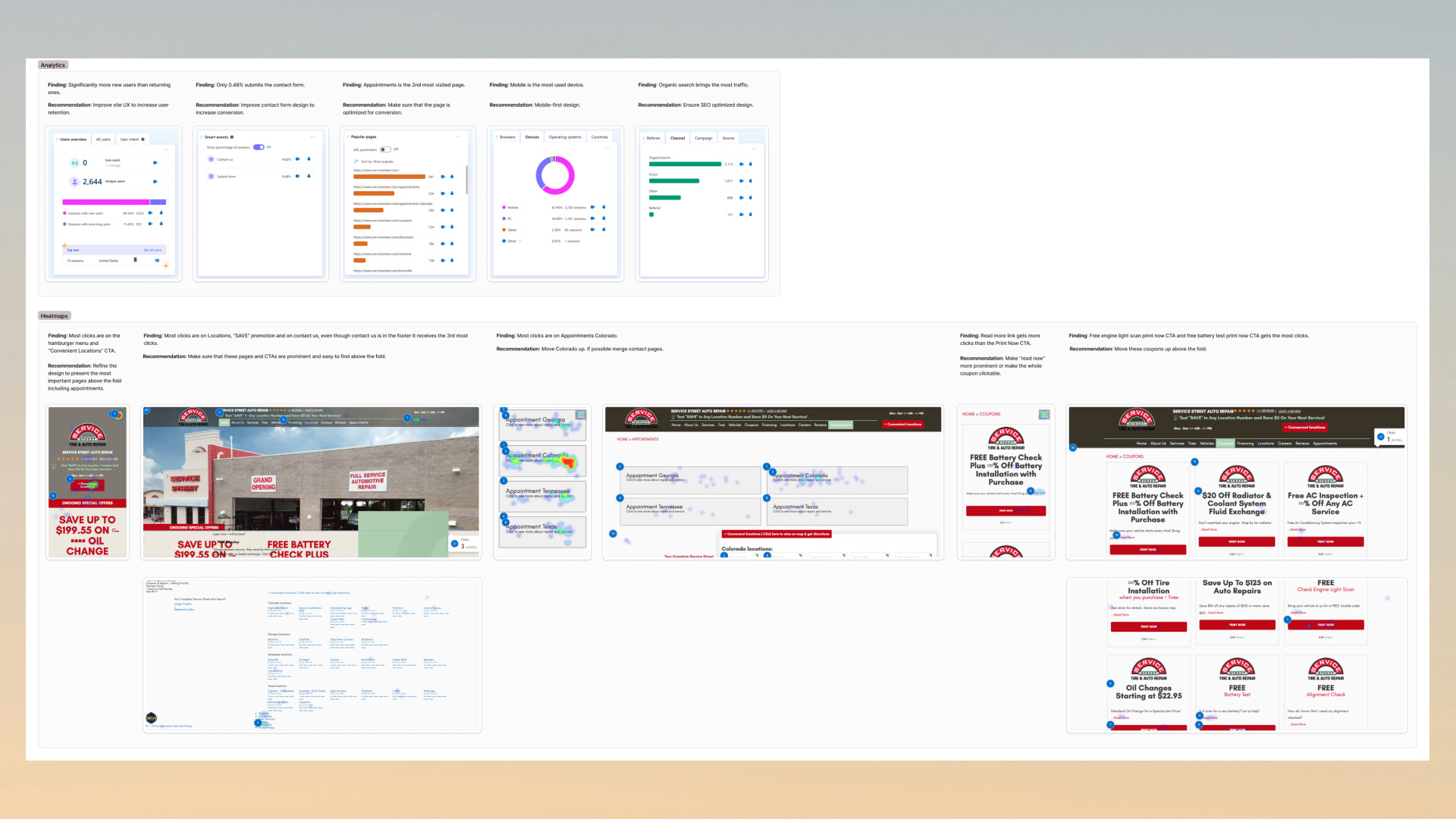1456x819 pixels.
Task: Click recording icon next to Unique users
Action: click(x=155, y=182)
